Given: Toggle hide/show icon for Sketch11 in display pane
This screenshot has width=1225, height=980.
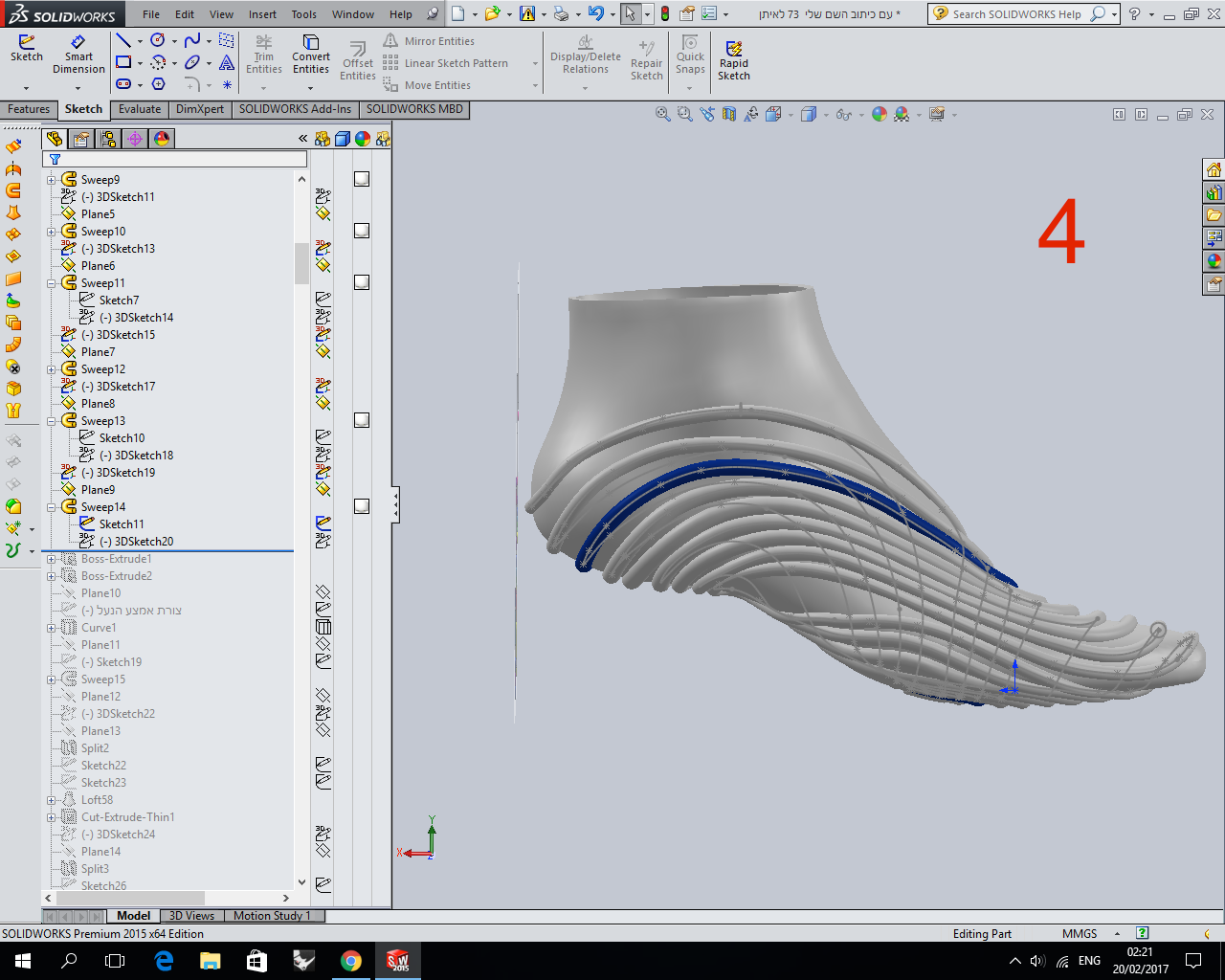Looking at the screenshot, I should coord(323,523).
